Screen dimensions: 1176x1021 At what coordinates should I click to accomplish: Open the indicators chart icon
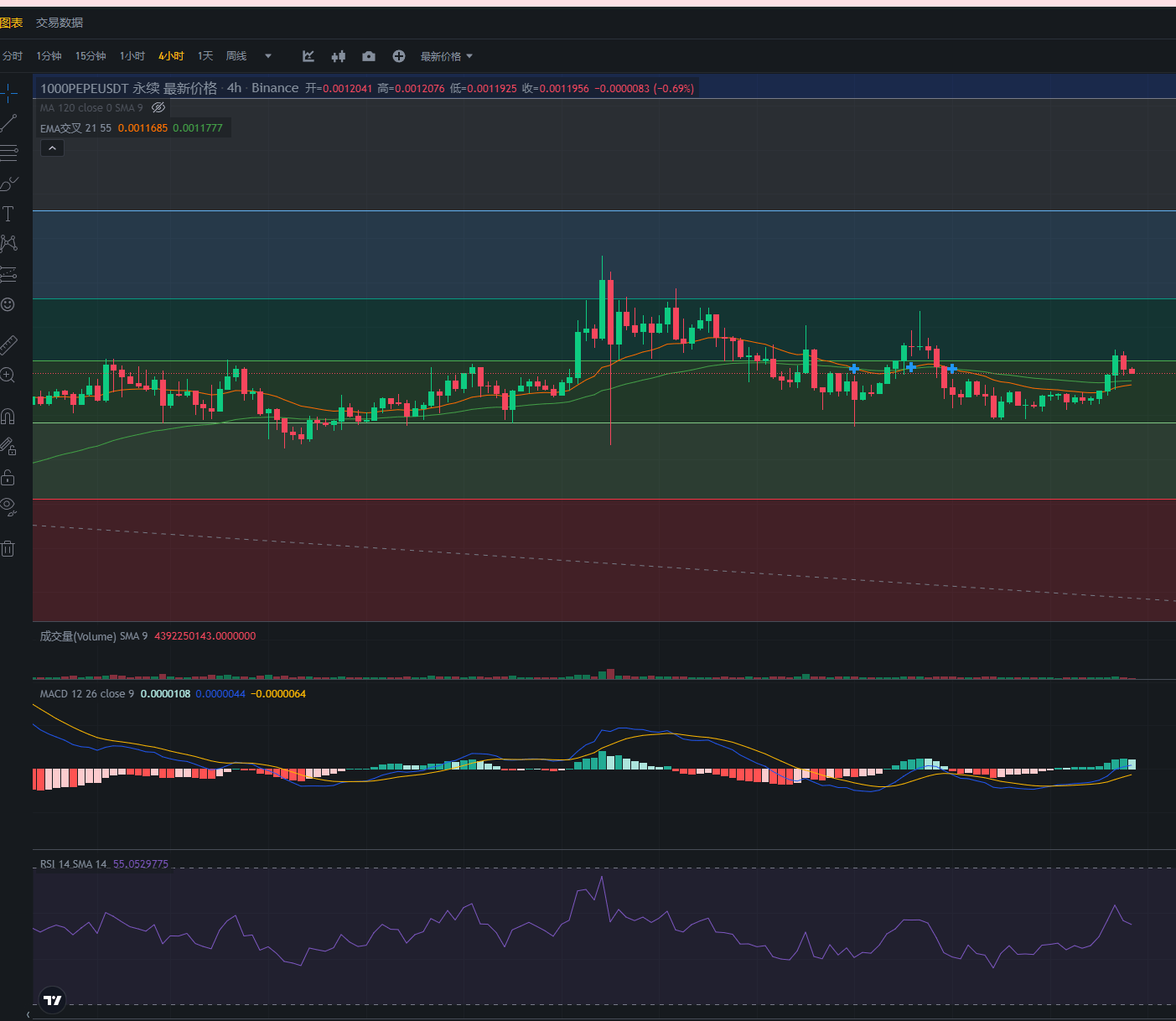pos(308,56)
